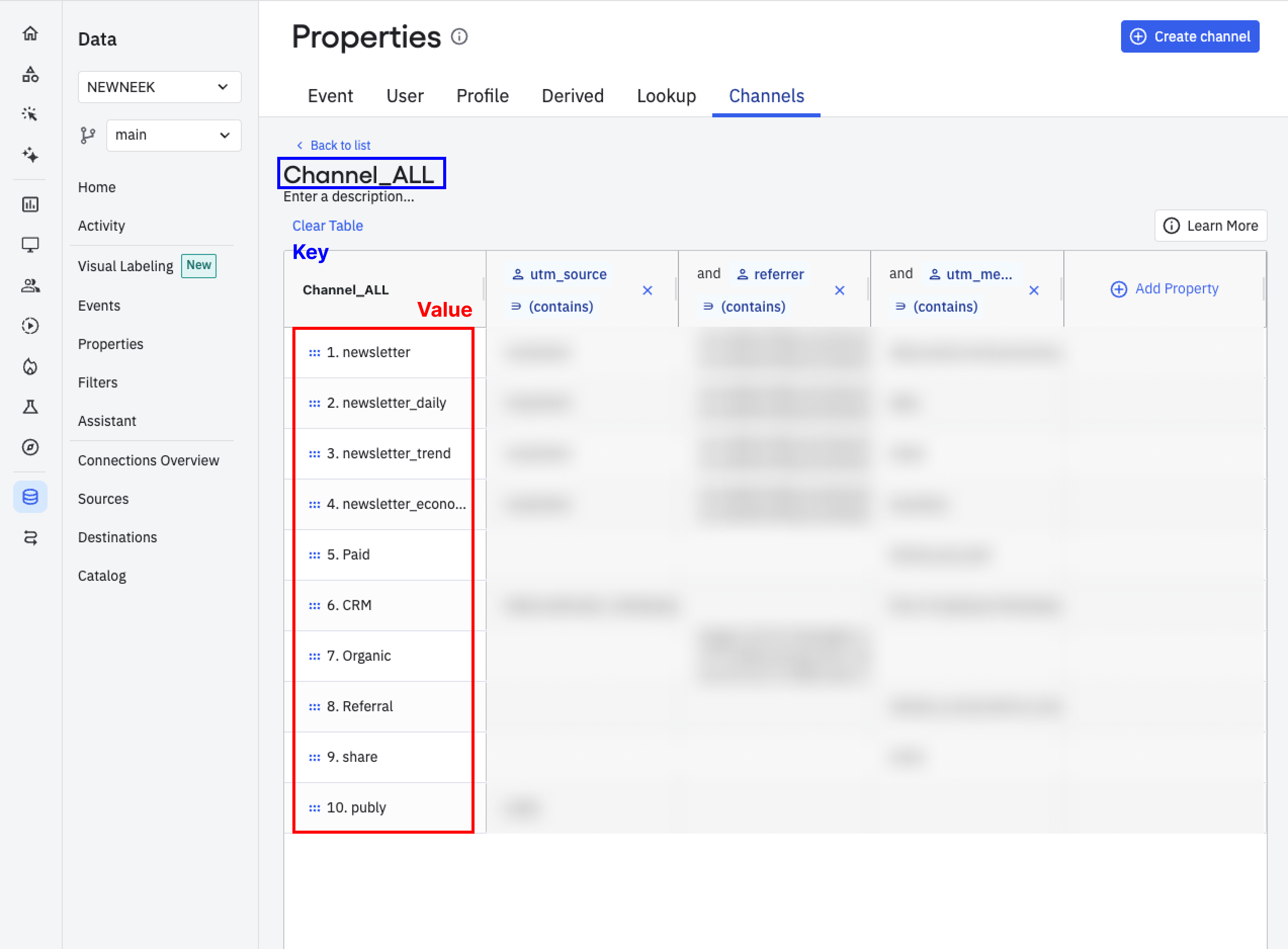Remove the referrer property column
Viewport: 1288px width, 949px height.
coord(839,291)
